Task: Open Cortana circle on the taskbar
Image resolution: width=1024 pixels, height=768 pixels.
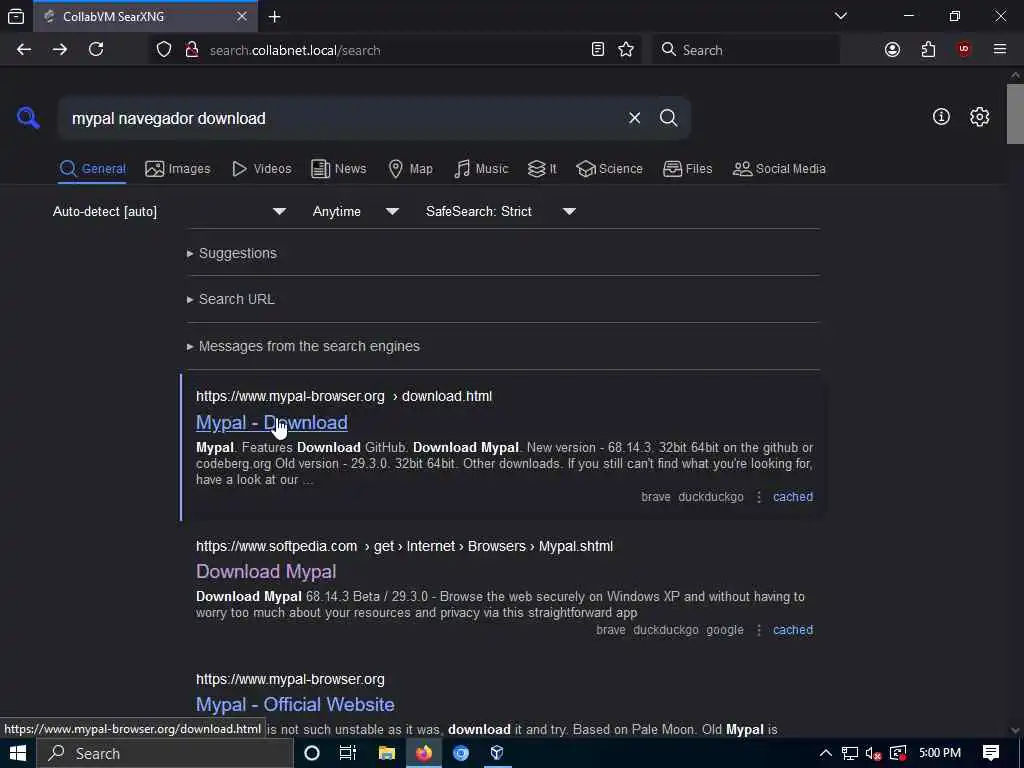Action: pyautogui.click(x=312, y=753)
